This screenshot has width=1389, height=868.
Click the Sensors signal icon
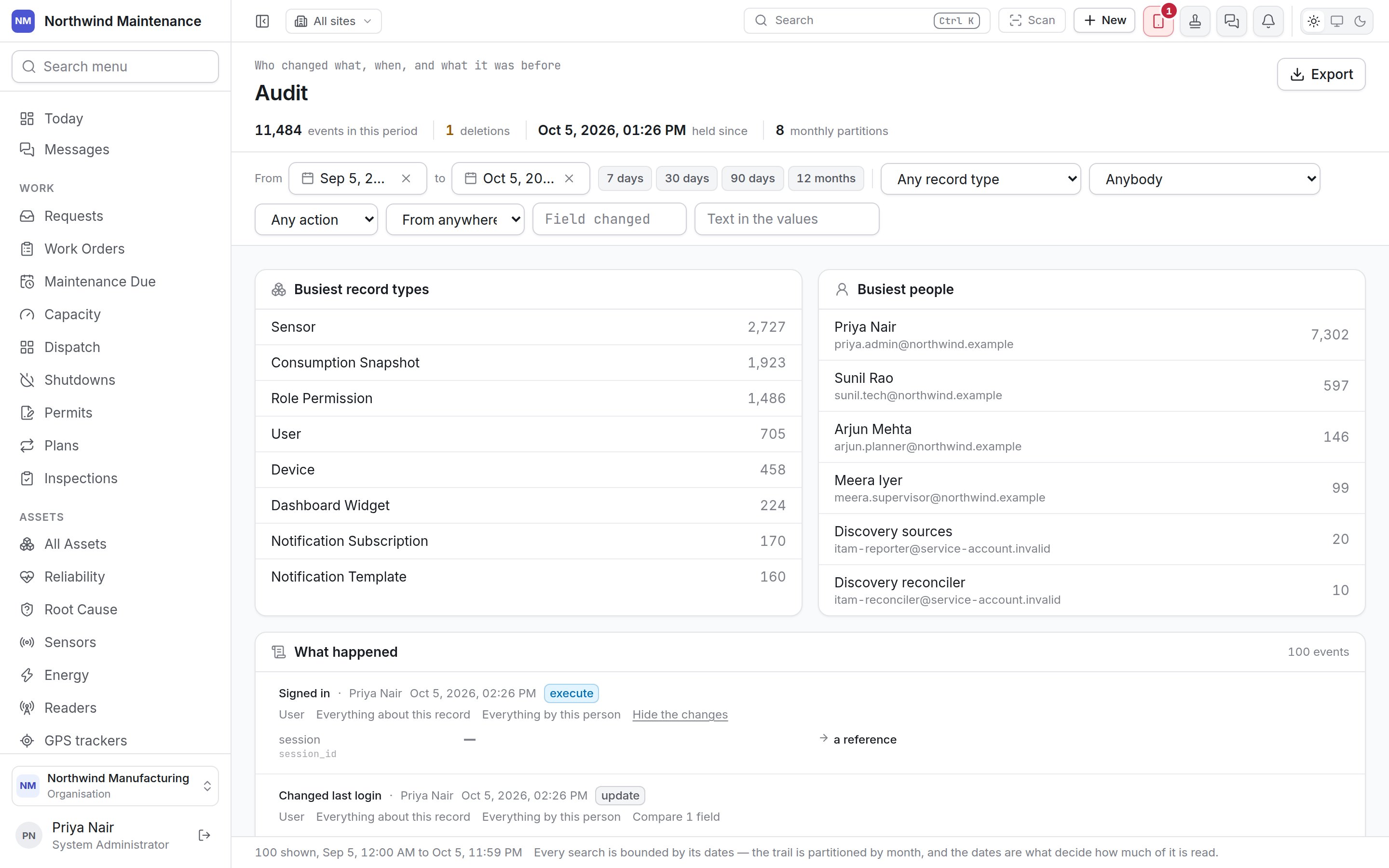[27, 642]
